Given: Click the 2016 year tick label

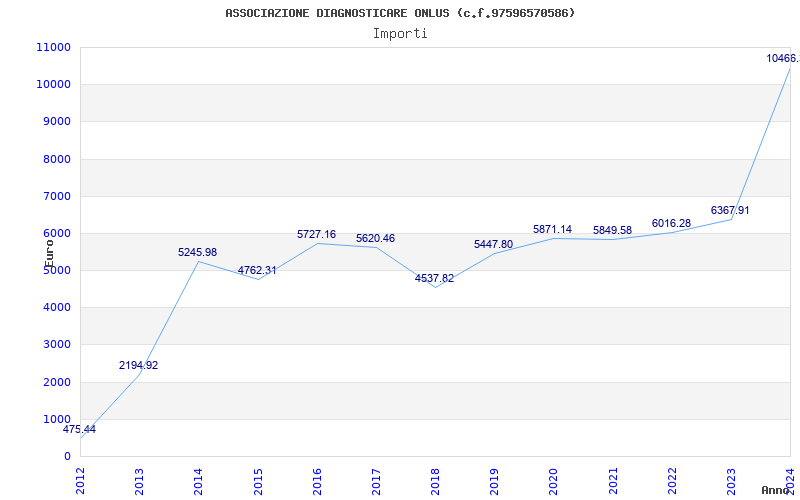Looking at the screenshot, I should click(317, 477).
